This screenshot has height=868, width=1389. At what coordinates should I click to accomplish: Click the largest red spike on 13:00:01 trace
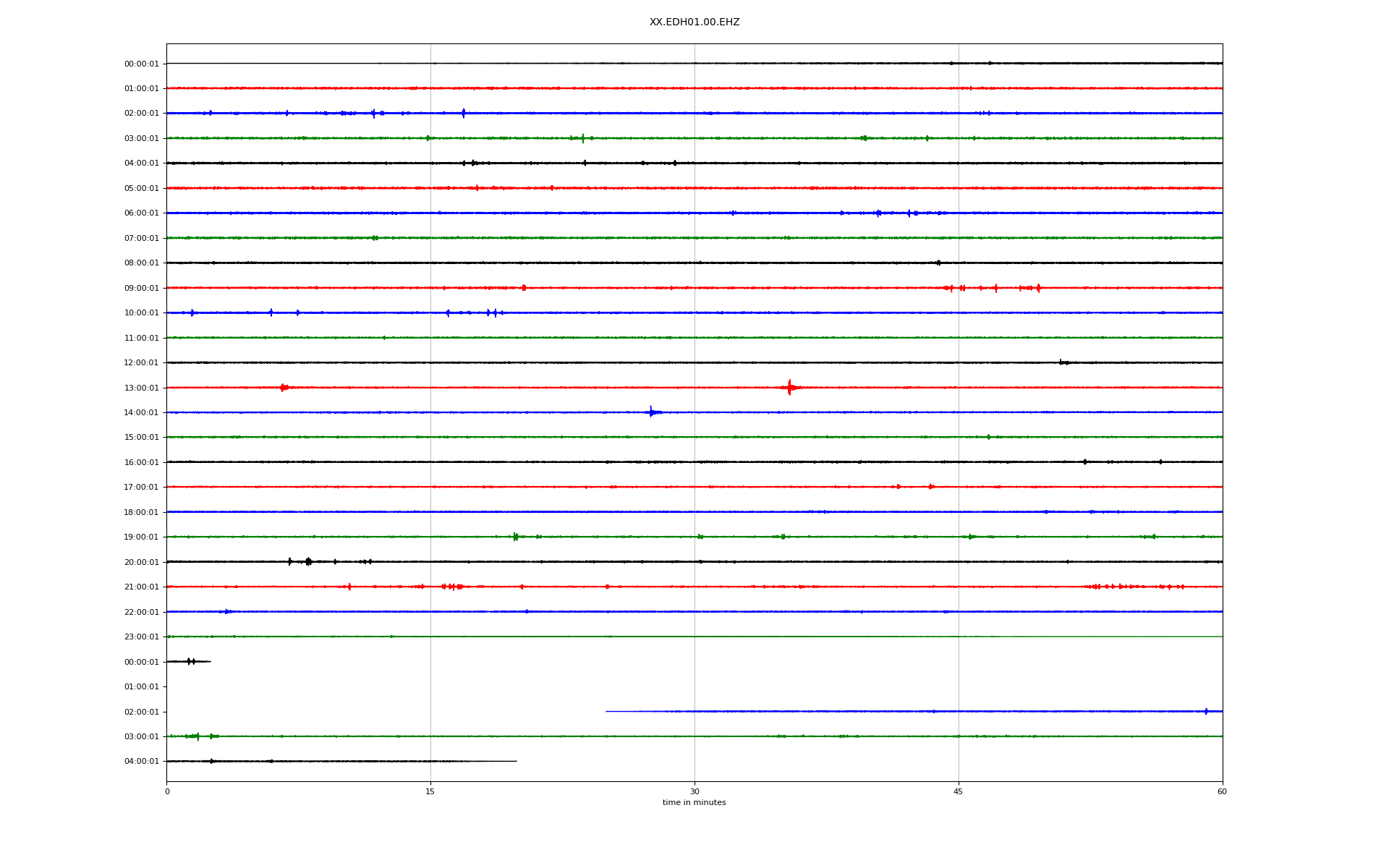tap(789, 387)
